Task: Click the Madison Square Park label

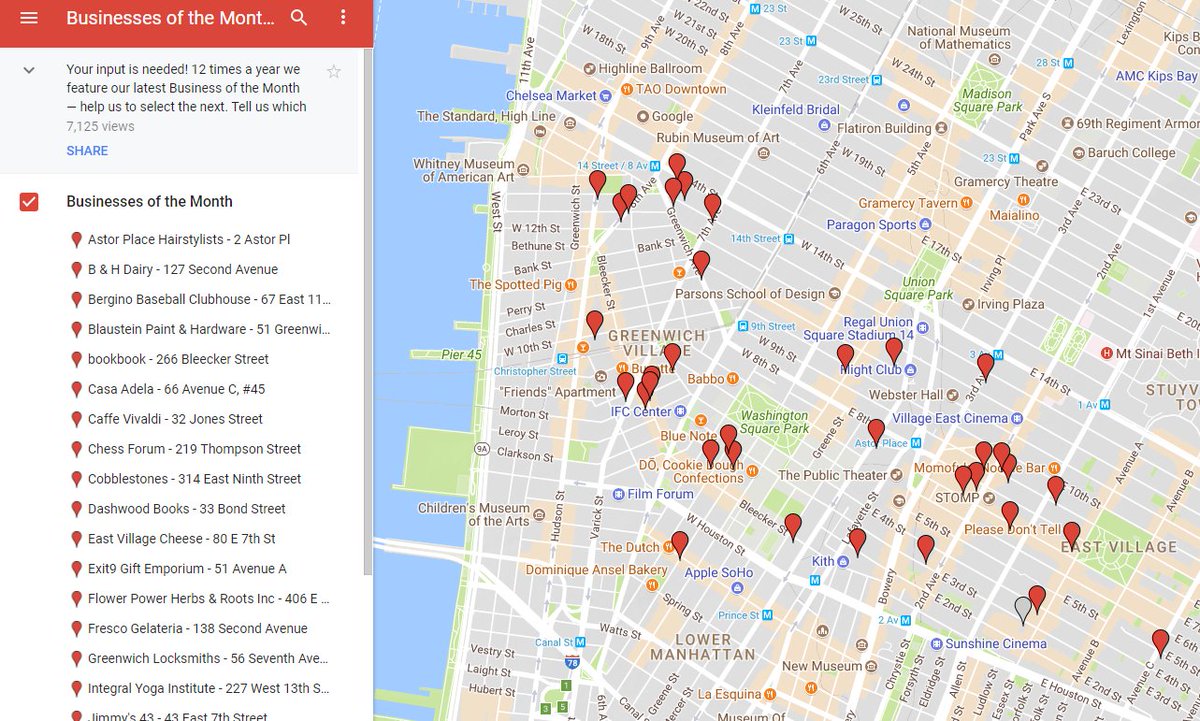Action: coord(988,100)
